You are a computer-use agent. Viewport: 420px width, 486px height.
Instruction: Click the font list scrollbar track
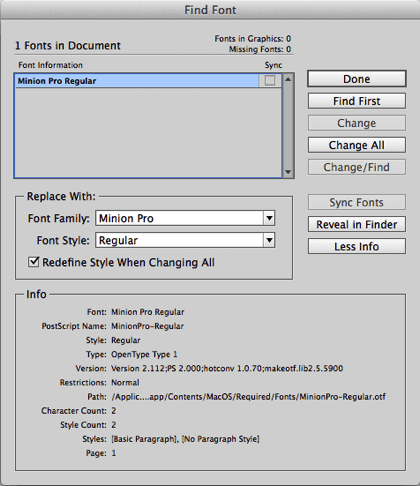288,125
